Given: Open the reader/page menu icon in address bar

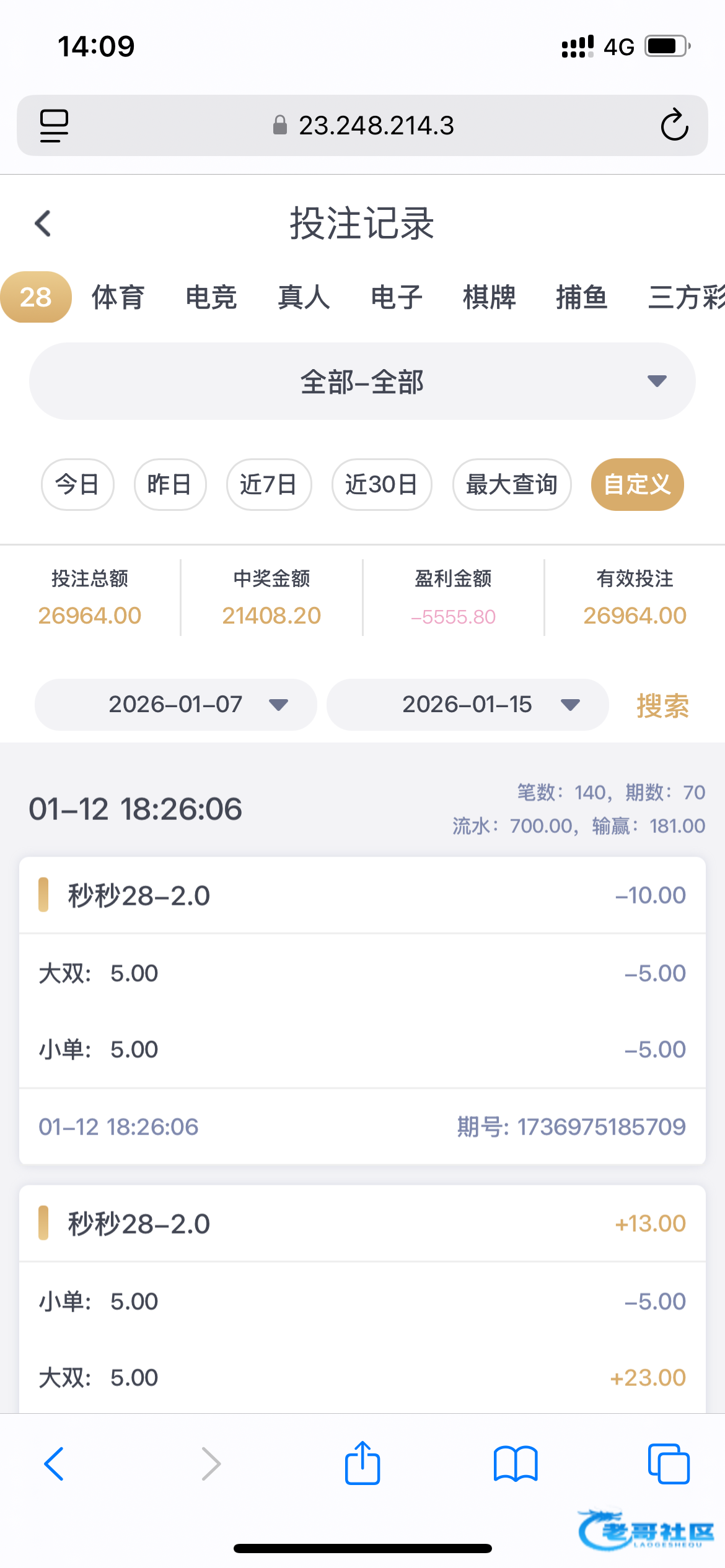Looking at the screenshot, I should pos(54,126).
